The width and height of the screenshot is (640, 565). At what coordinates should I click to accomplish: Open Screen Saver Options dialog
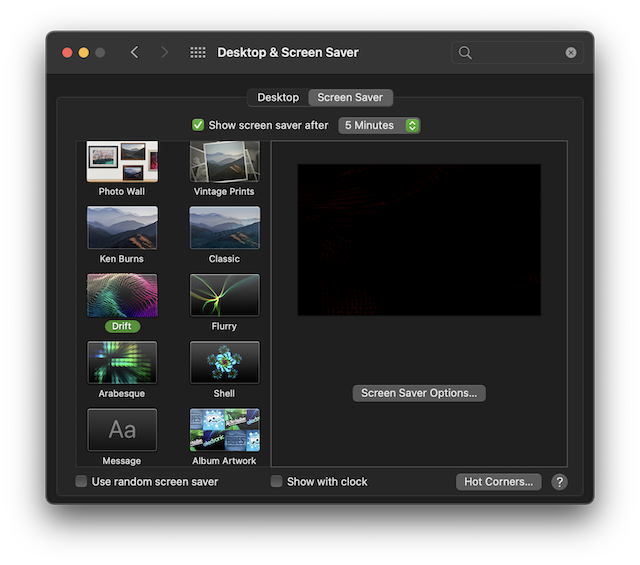419,393
